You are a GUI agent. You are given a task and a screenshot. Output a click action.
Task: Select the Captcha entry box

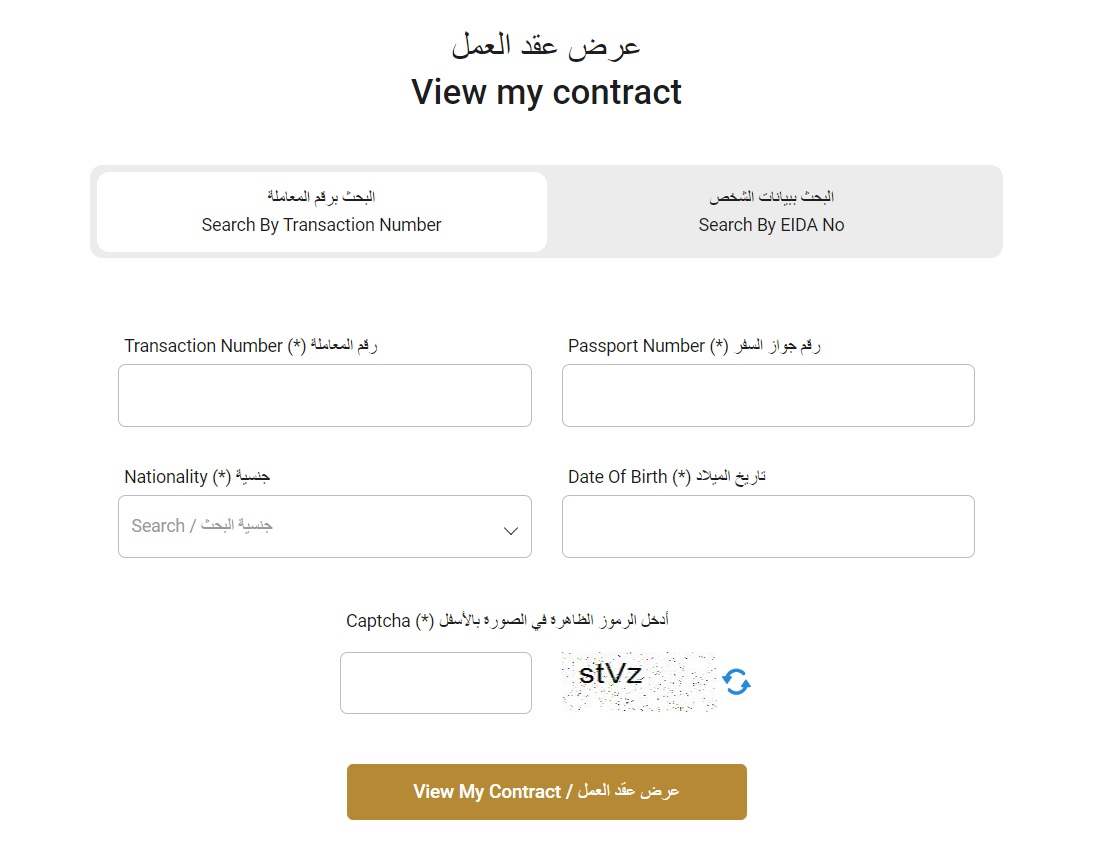click(435, 682)
